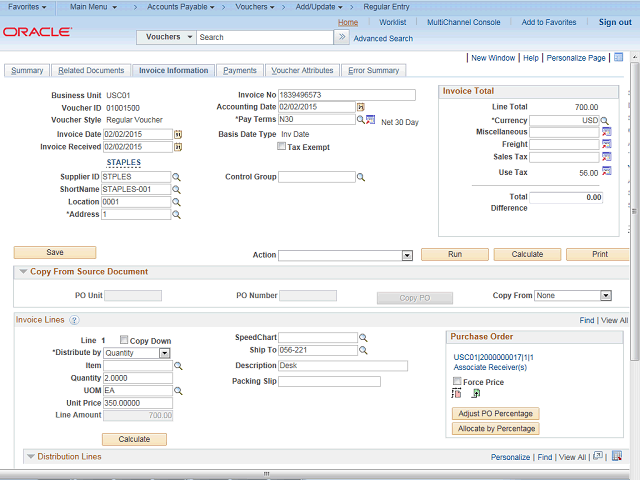Open the Copy From dropdown
The image size is (640, 480).
[x=605, y=296]
